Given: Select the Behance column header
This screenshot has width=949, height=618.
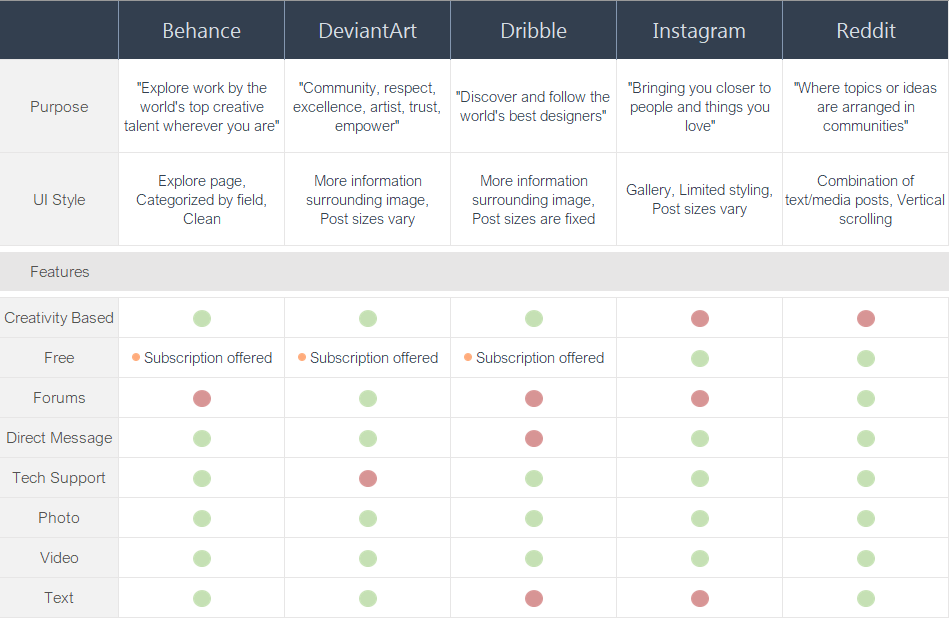Looking at the screenshot, I should click(x=201, y=31).
